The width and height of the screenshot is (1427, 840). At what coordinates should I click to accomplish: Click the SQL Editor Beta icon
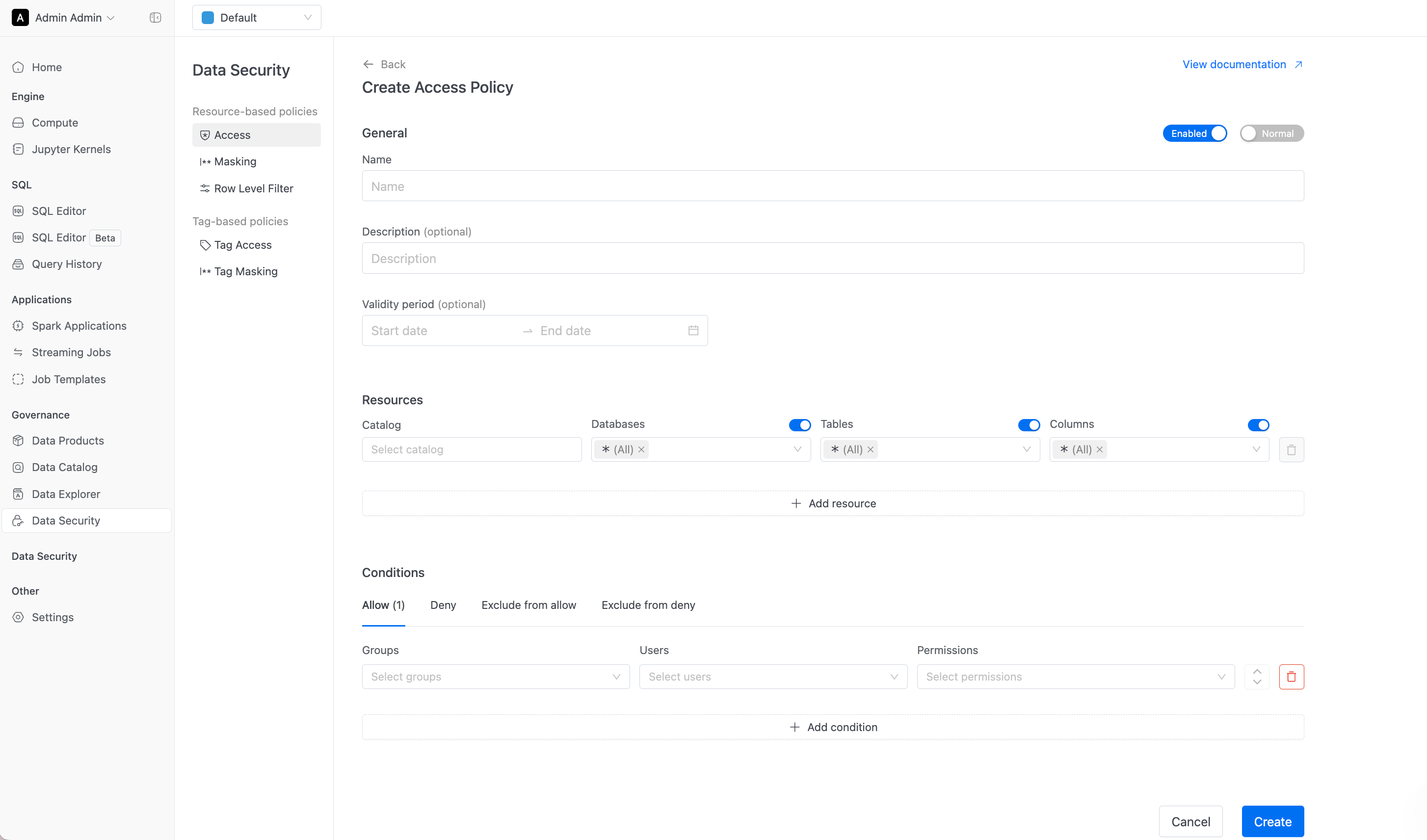(x=18, y=238)
